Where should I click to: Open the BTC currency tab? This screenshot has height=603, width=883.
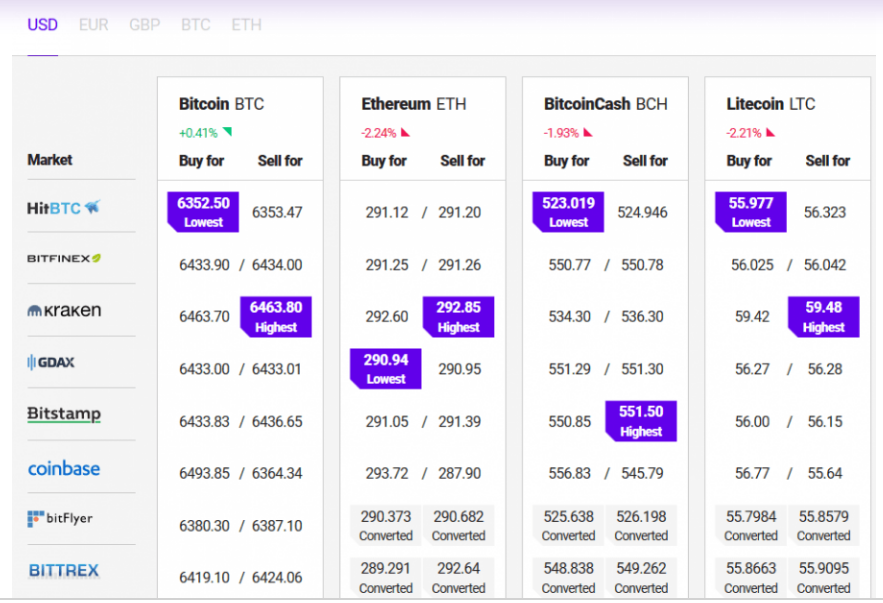click(x=195, y=25)
